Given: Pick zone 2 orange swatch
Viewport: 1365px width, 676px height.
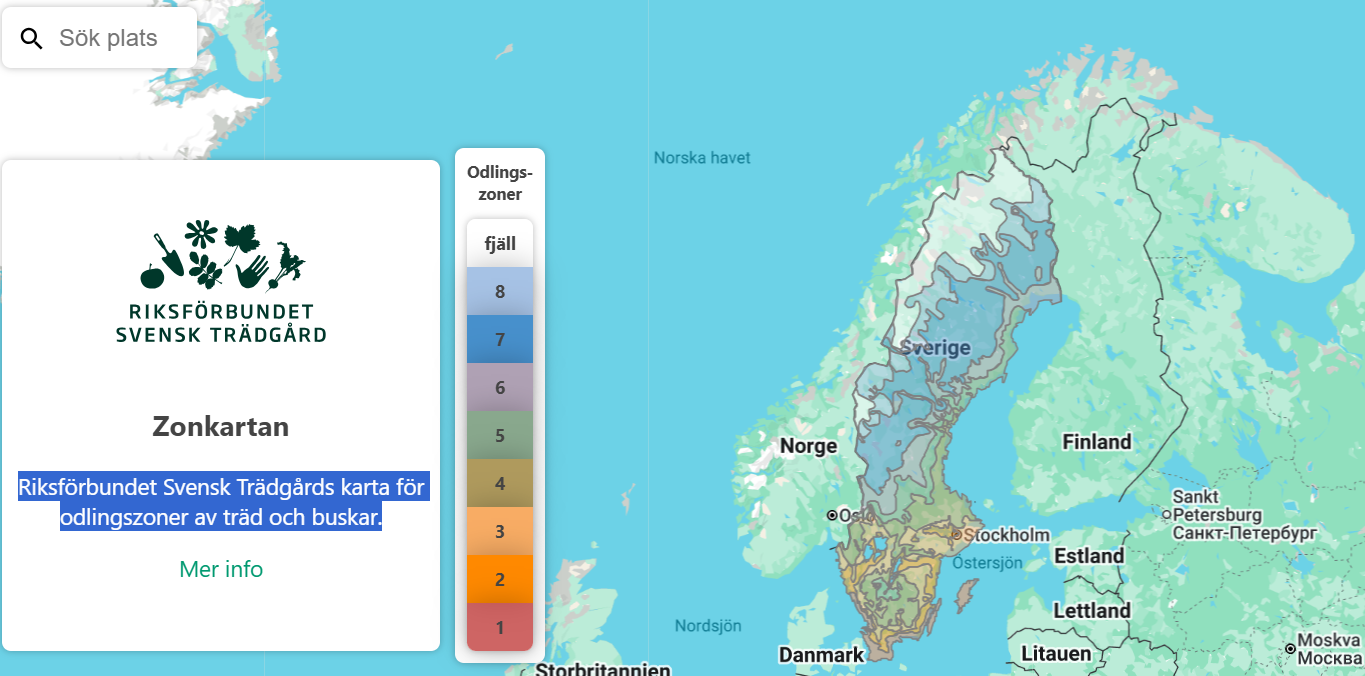Looking at the screenshot, I should pyautogui.click(x=500, y=579).
